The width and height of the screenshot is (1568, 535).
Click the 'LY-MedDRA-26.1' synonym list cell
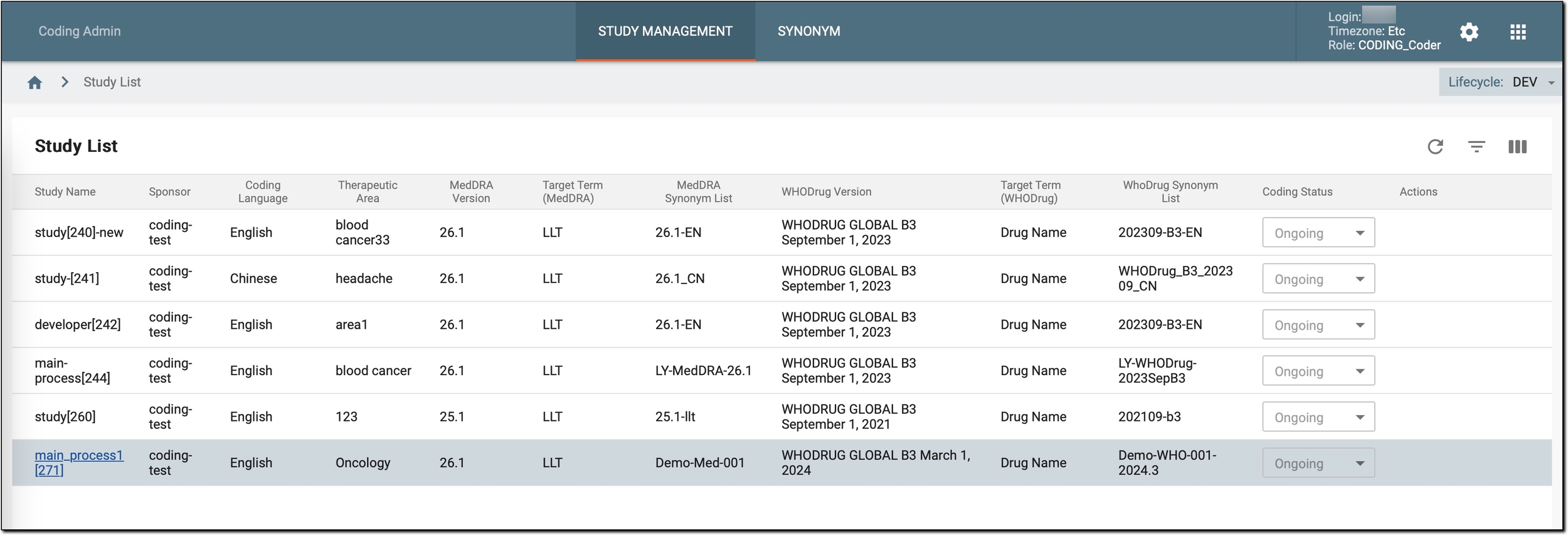[703, 371]
